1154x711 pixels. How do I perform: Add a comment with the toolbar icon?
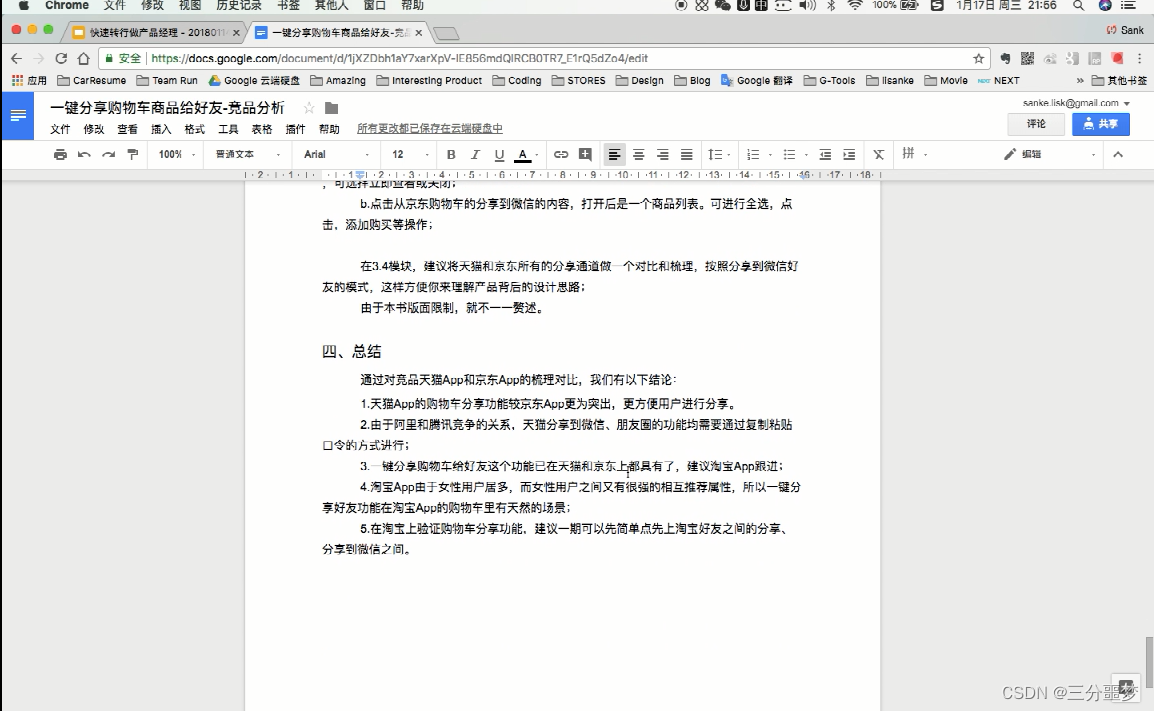585,154
